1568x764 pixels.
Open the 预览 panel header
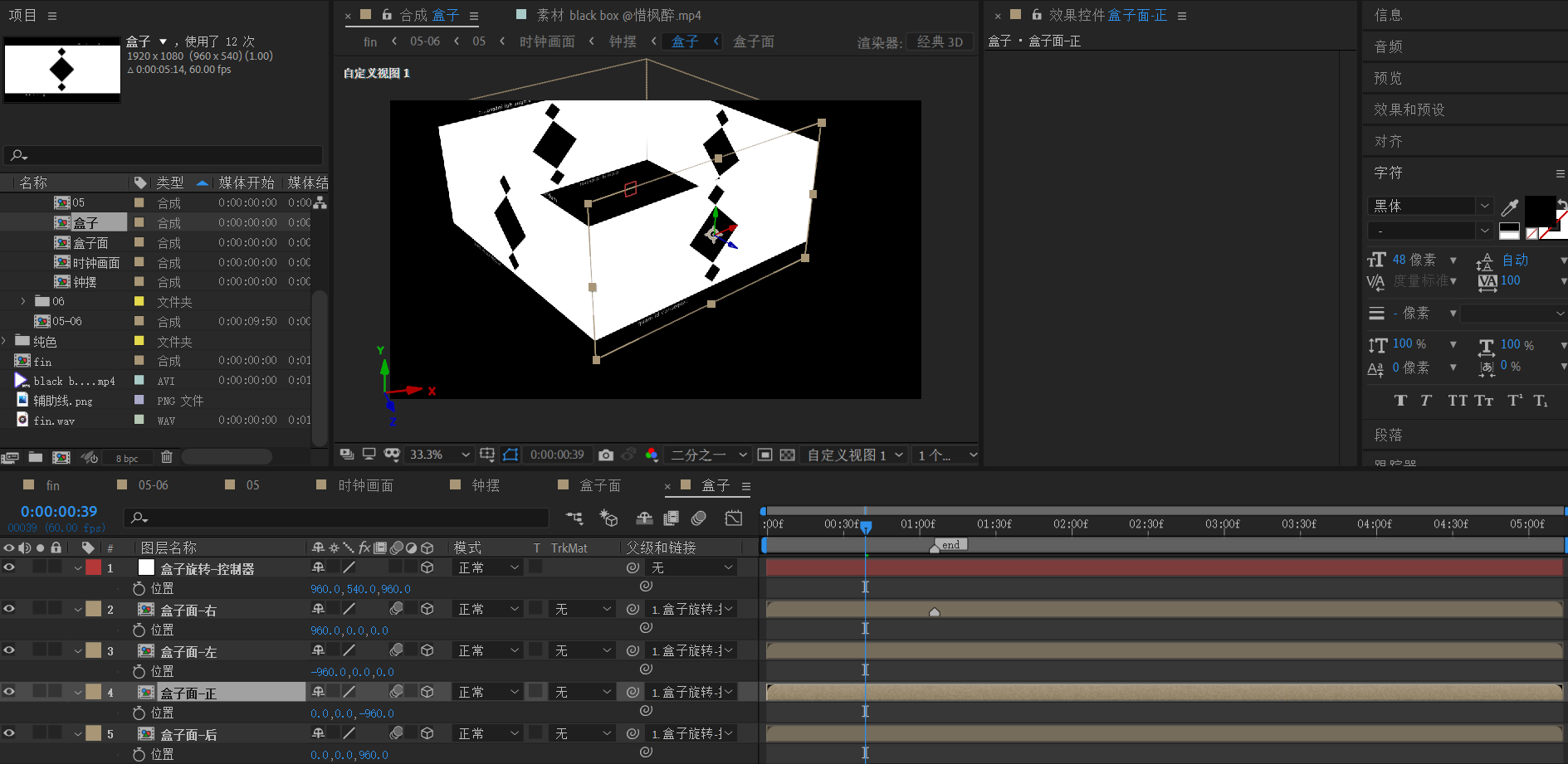tap(1388, 78)
